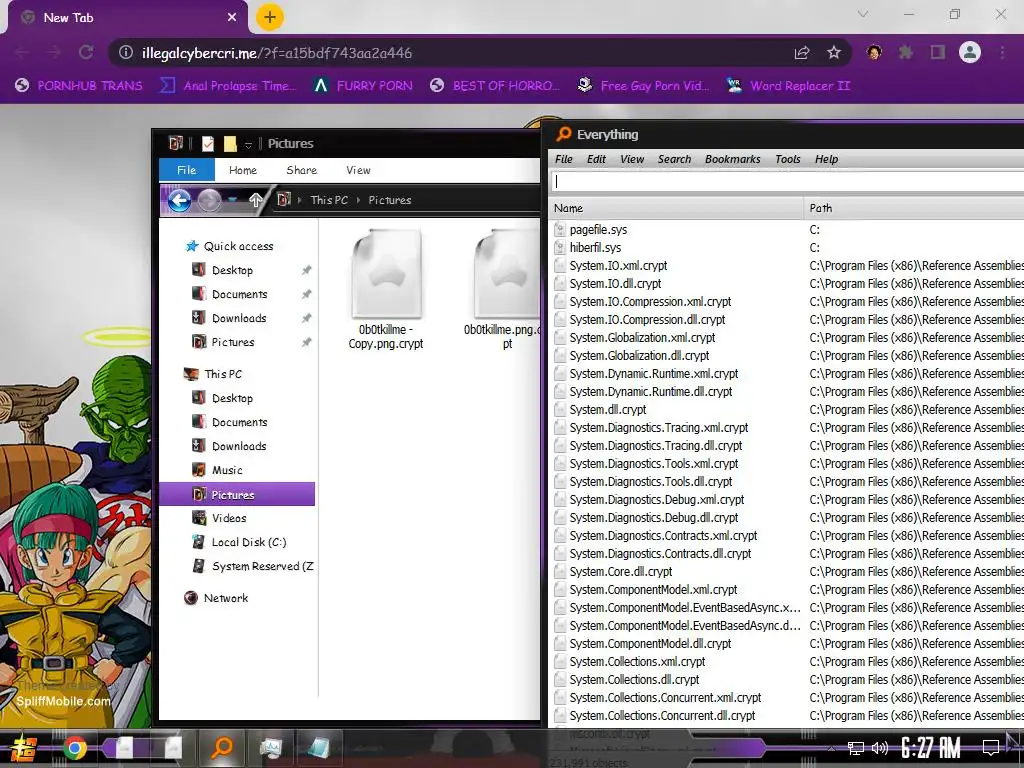Sort Everything results by Path column
This screenshot has height=768, width=1024.
tap(914, 208)
